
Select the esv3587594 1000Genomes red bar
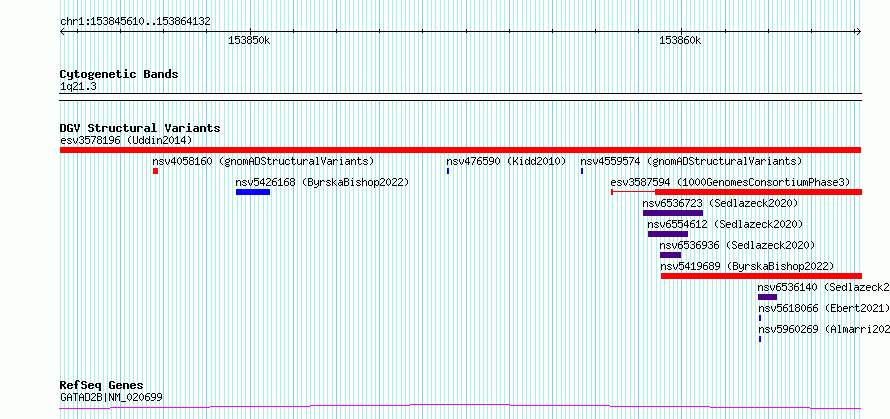(x=736, y=192)
